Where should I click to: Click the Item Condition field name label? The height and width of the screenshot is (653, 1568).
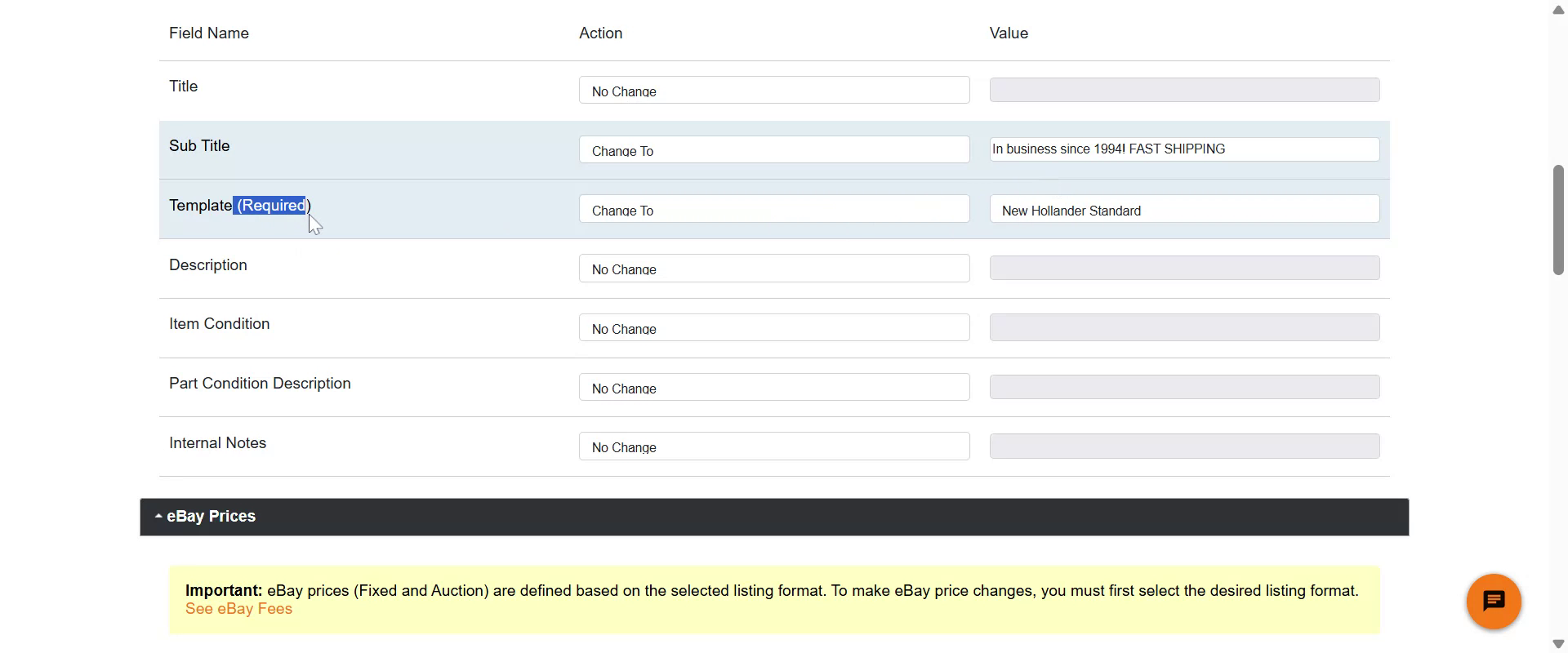click(219, 324)
